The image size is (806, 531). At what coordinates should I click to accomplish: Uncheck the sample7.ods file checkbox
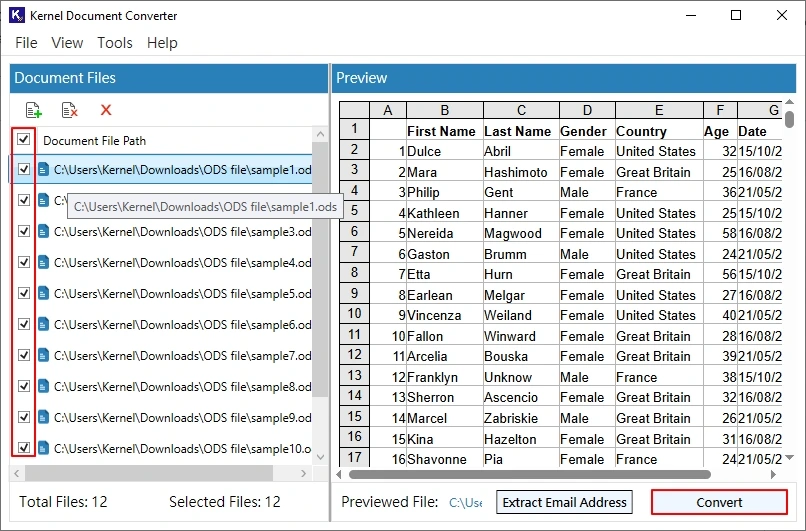point(24,355)
